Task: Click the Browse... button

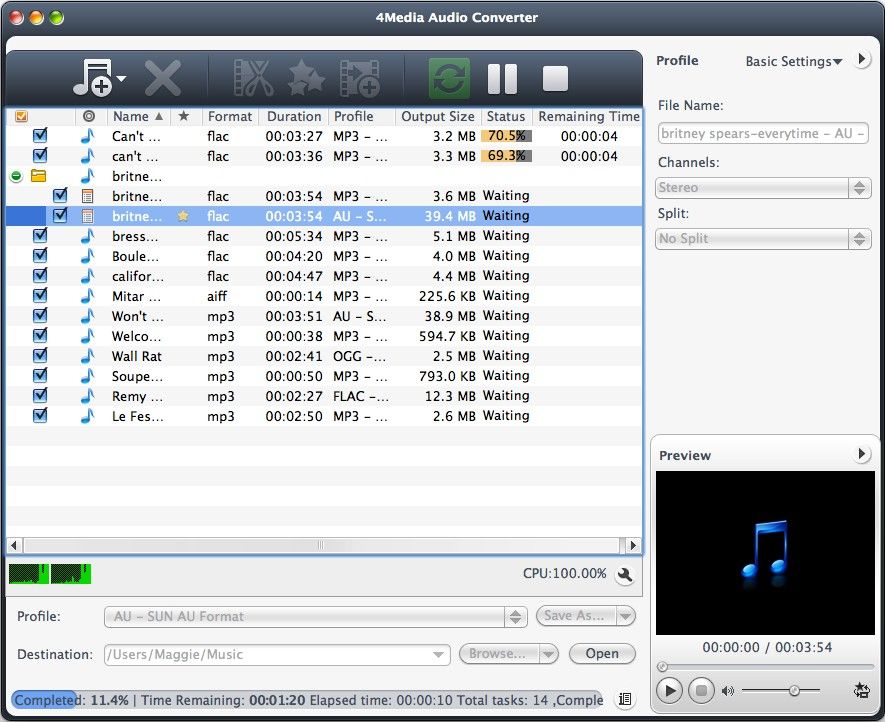Action: (x=498, y=654)
